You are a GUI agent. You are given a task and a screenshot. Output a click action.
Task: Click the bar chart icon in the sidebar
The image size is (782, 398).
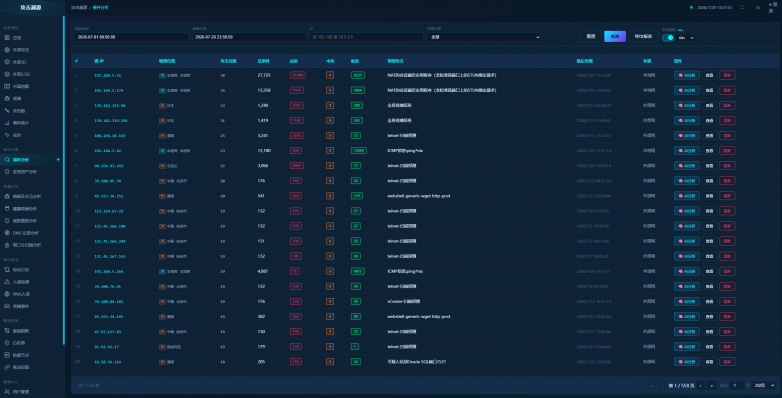click(x=7, y=123)
